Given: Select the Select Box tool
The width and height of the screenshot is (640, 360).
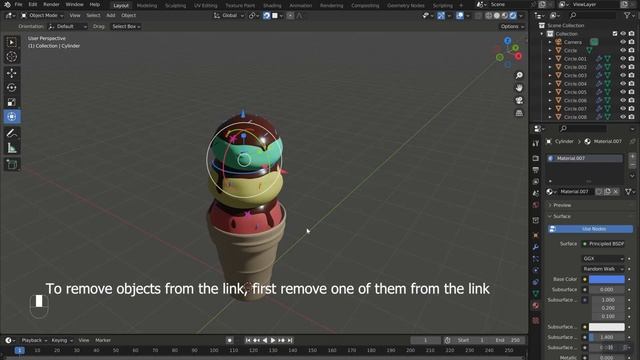Looking at the screenshot, I should (x=11, y=42).
